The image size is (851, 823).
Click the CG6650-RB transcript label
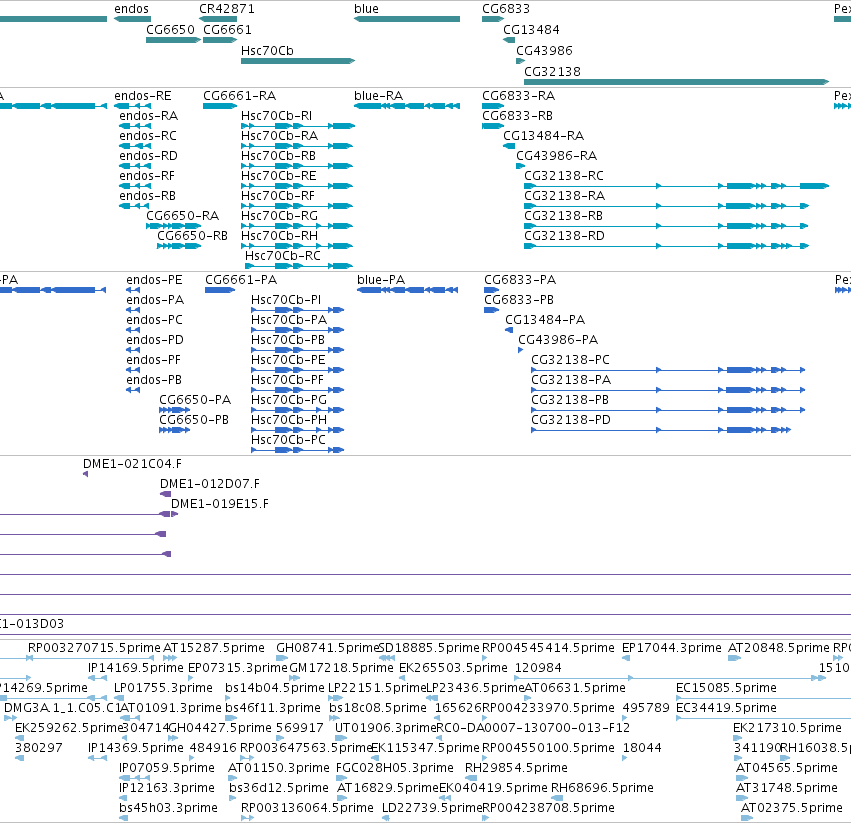(x=192, y=236)
